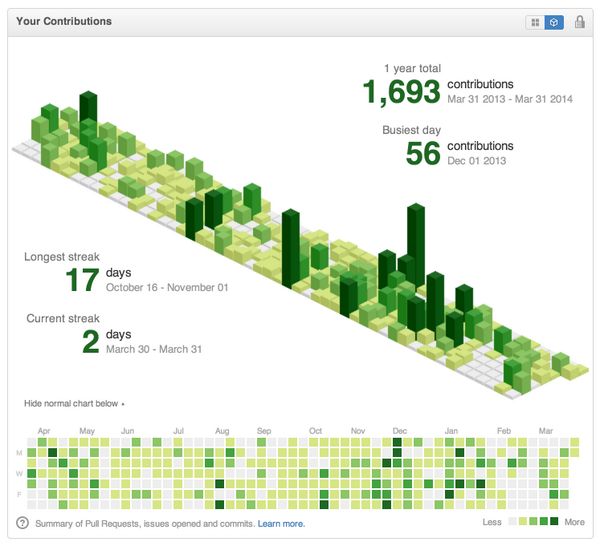Click the pale yellow-green legend swatch
This screenshot has width=600, height=546.
pyautogui.click(x=523, y=521)
